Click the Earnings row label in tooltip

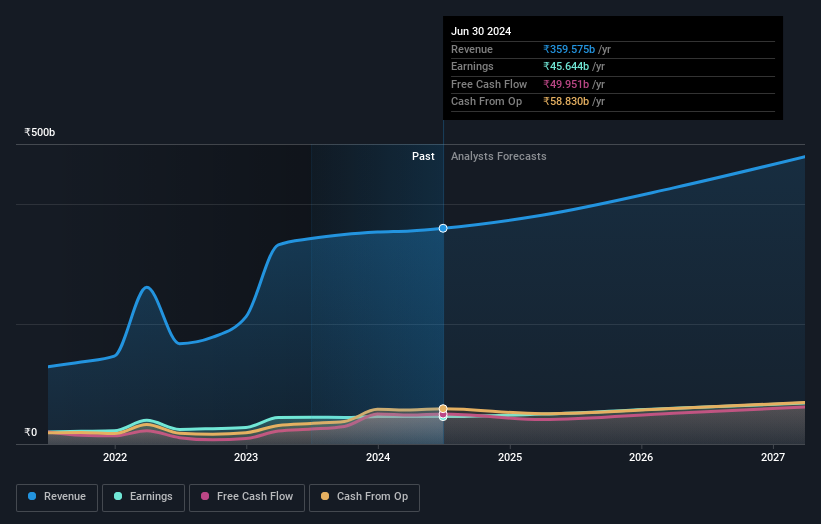tap(472, 66)
